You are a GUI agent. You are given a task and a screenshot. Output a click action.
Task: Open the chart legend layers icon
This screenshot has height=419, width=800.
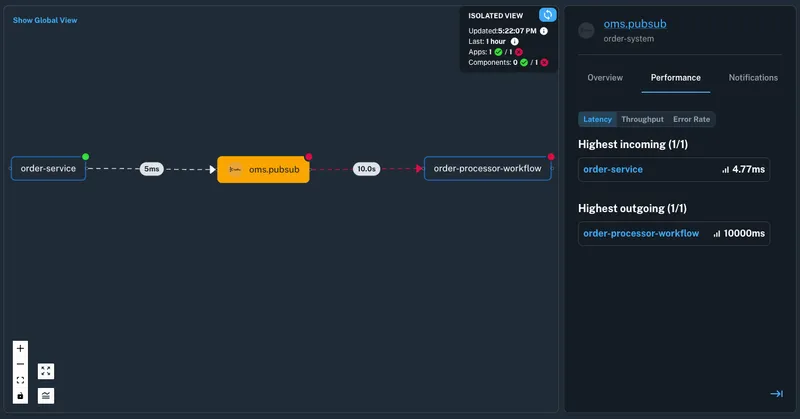pyautogui.click(x=46, y=395)
